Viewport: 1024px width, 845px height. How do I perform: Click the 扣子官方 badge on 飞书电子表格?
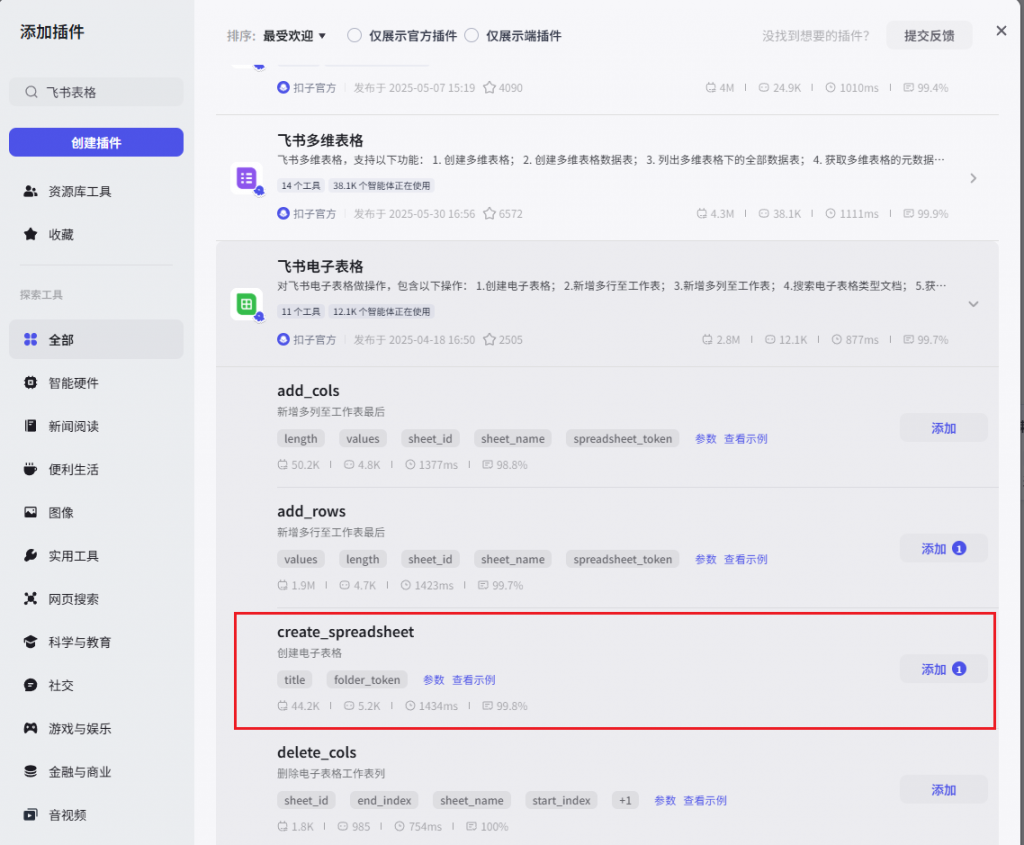[x=306, y=340]
